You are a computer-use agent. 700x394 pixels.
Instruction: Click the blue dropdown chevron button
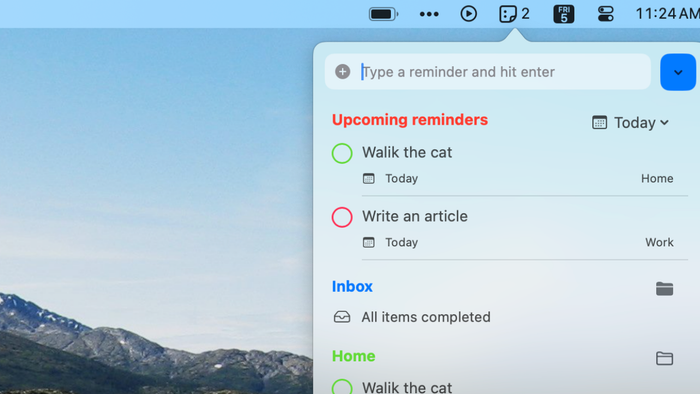(678, 72)
